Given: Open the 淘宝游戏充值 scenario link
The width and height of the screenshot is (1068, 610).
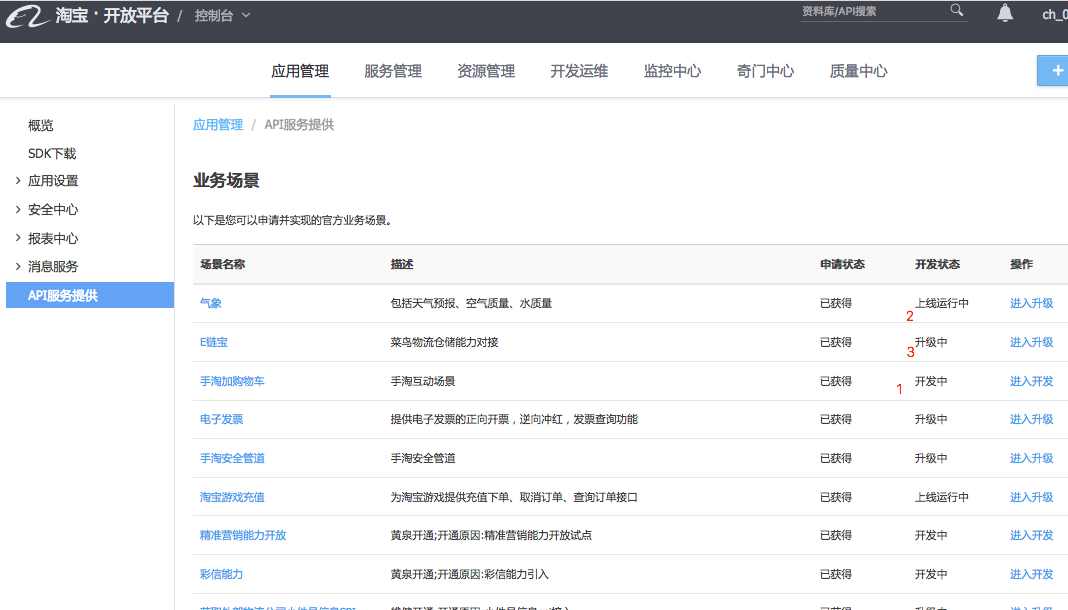Looking at the screenshot, I should coord(232,497).
